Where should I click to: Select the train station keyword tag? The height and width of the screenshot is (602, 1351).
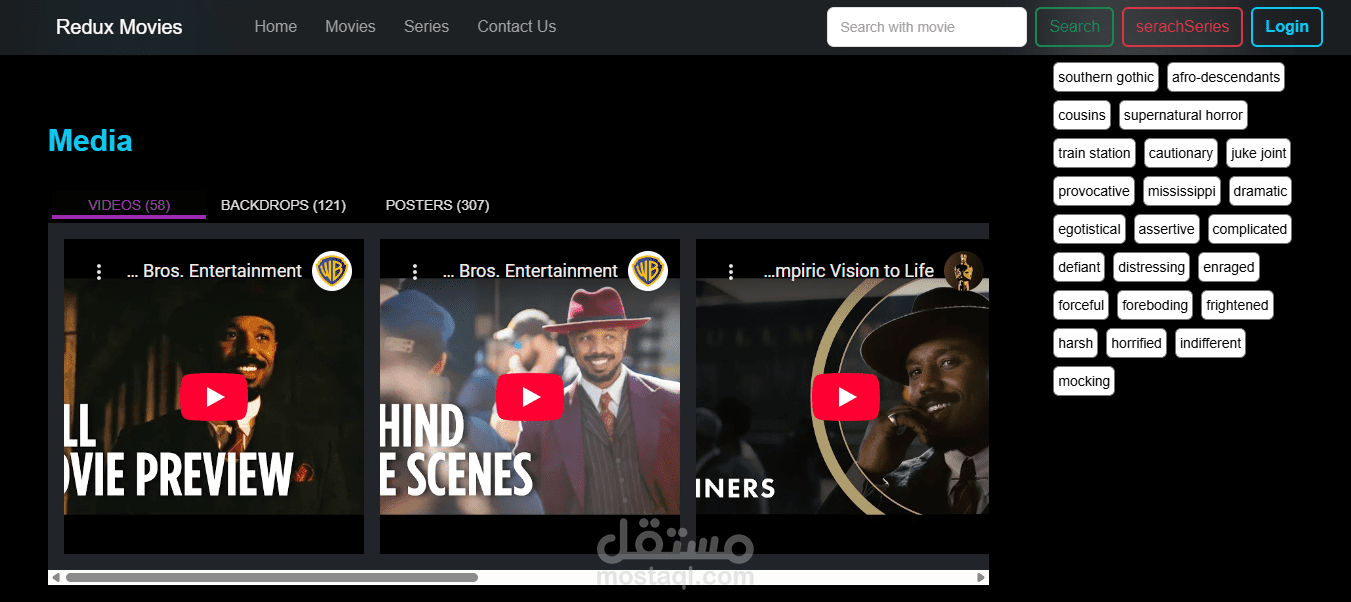[1094, 153]
